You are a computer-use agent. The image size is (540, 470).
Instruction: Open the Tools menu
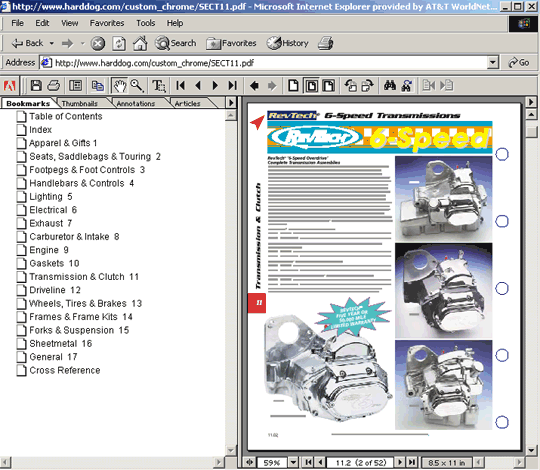point(145,23)
